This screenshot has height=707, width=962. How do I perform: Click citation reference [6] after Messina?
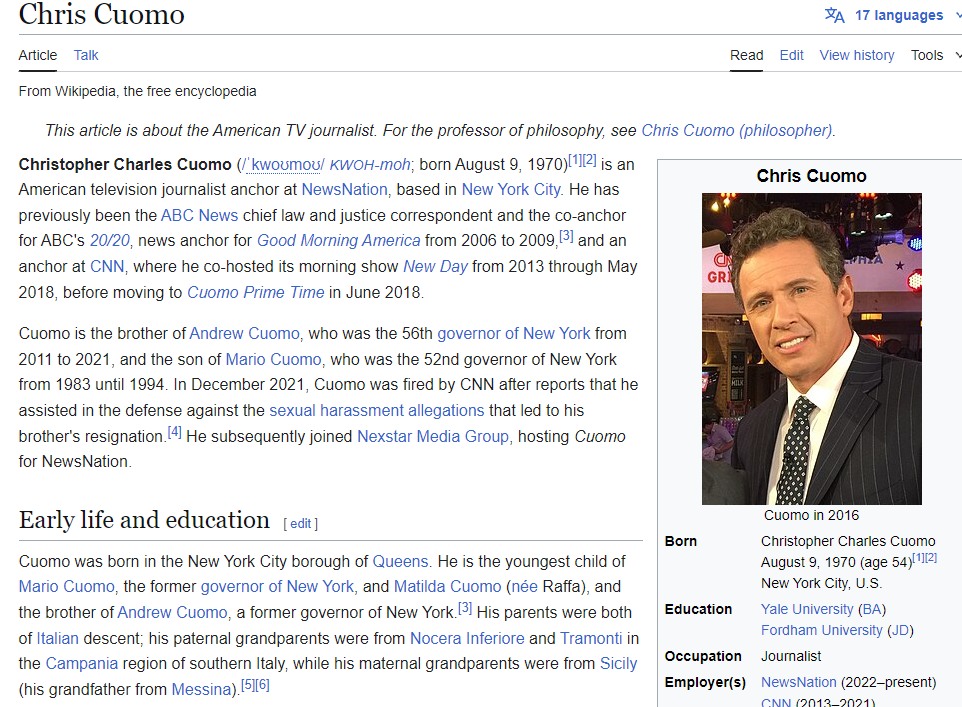click(262, 685)
